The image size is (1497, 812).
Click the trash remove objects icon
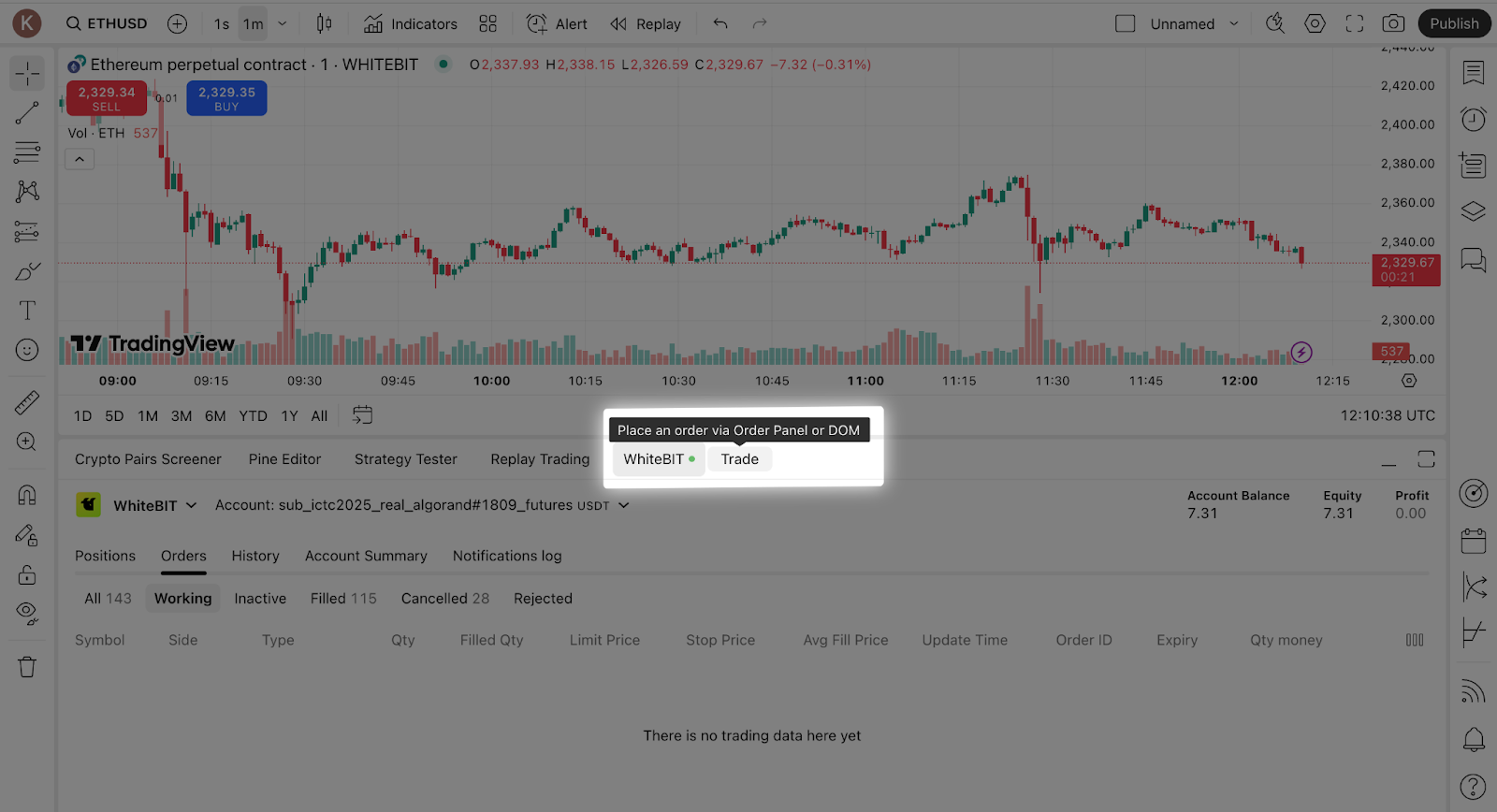click(x=27, y=667)
